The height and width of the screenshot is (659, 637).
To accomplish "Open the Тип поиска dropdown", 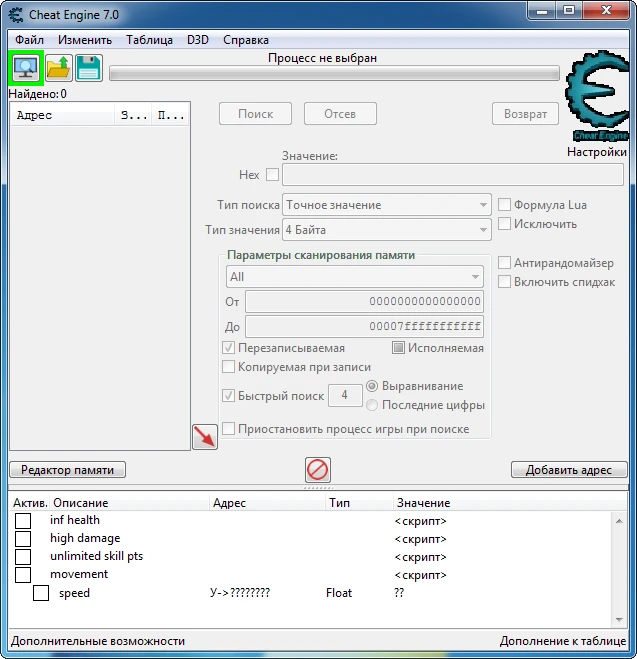I will click(x=387, y=205).
